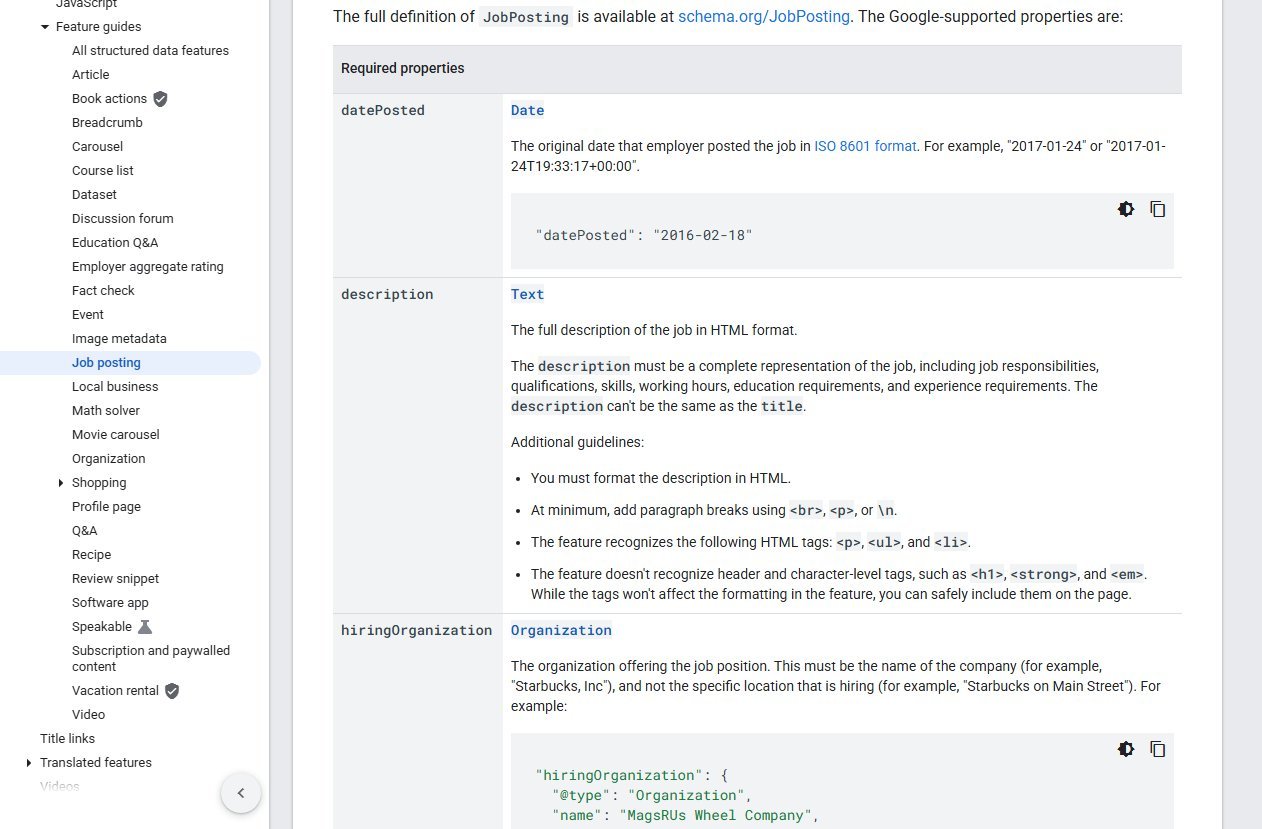Copy the hiringOrganization code sample
The image size is (1262, 829).
click(1158, 749)
